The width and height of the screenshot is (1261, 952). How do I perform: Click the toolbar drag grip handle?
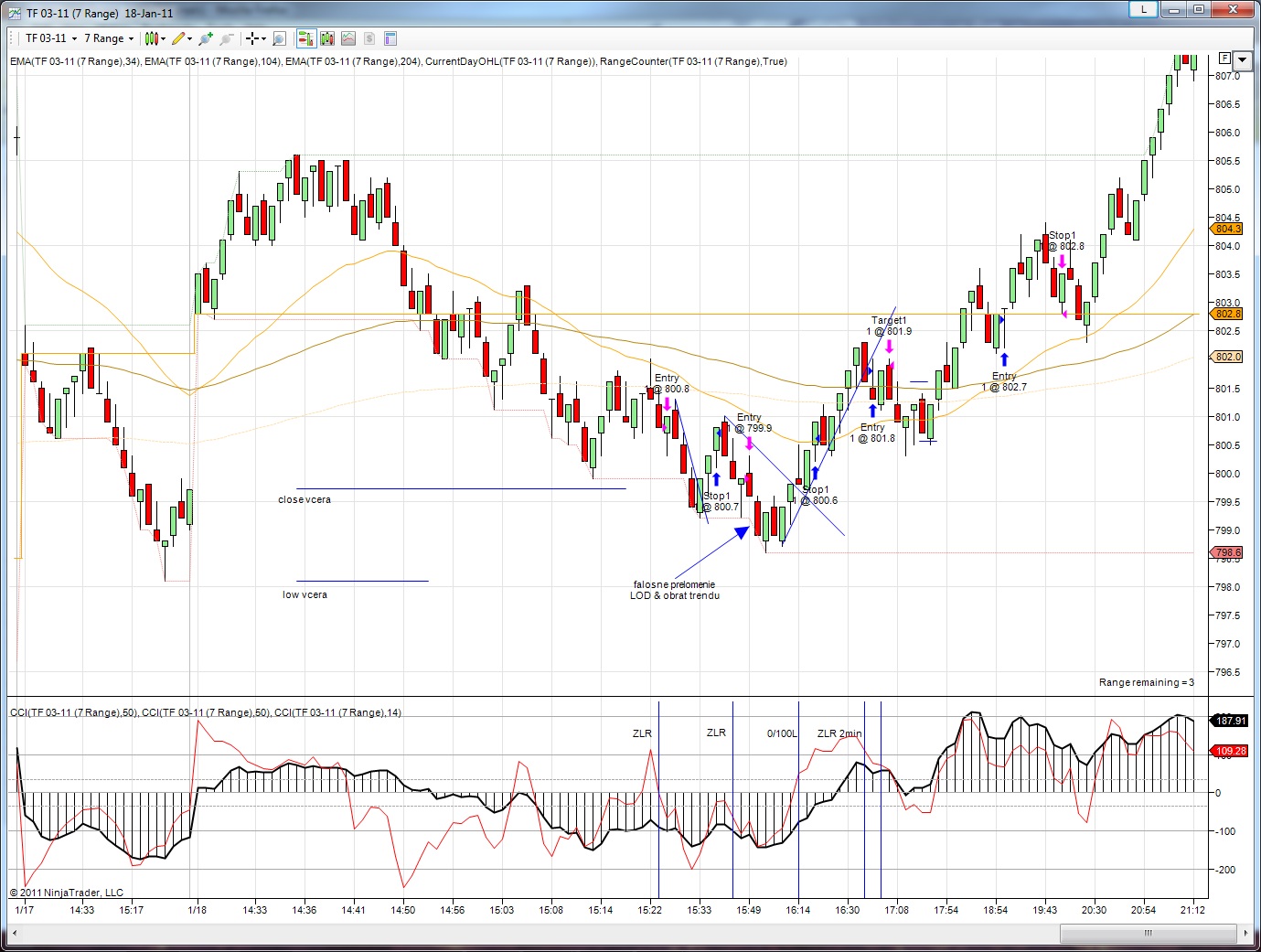[13, 38]
